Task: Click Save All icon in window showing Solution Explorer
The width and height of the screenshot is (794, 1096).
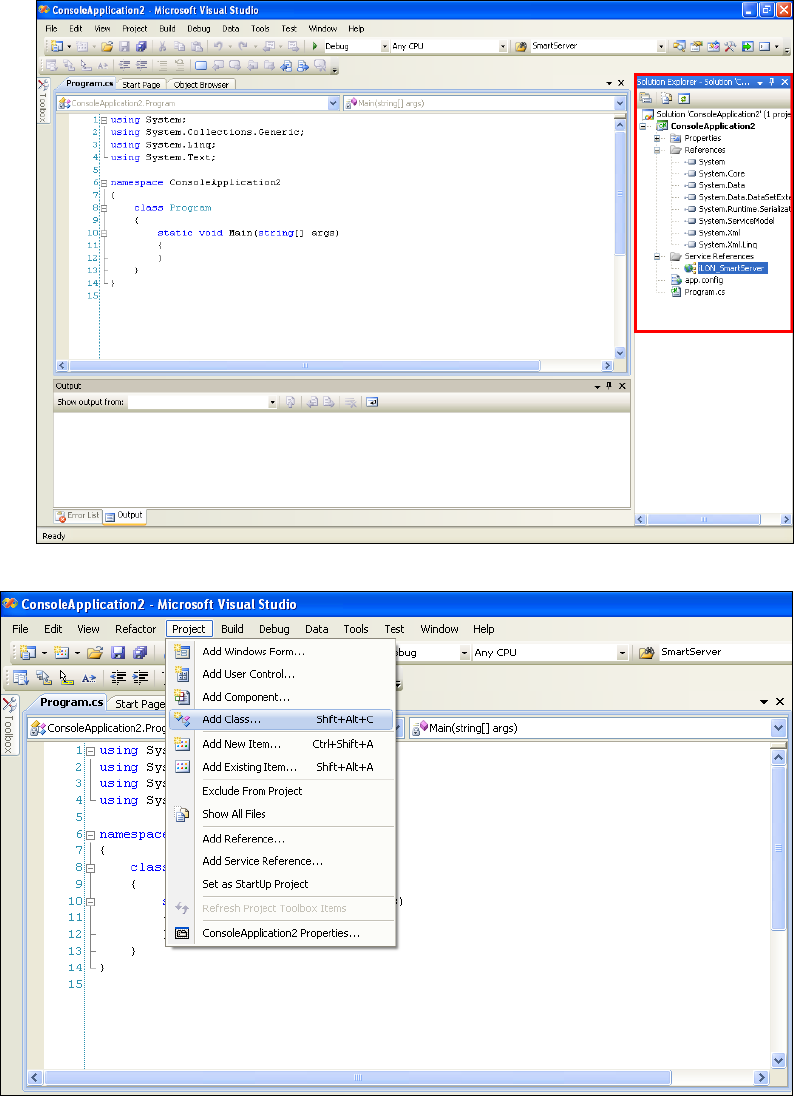Action: [x=140, y=46]
